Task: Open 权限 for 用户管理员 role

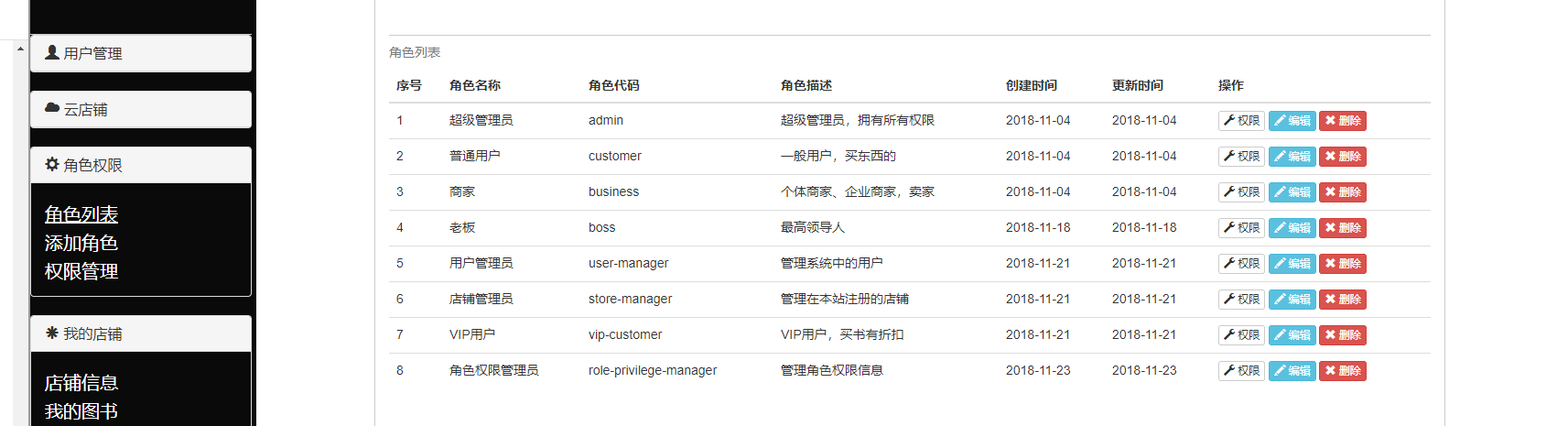Action: coord(1241,264)
